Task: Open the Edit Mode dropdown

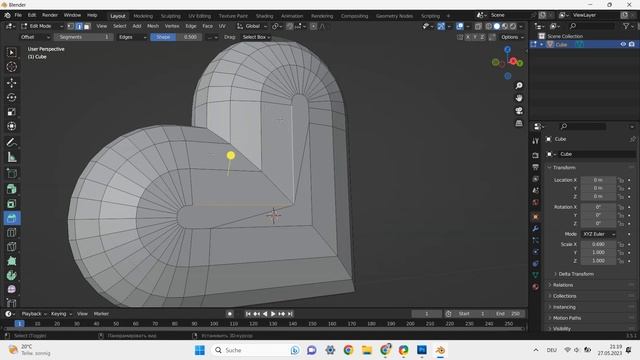Action: pos(42,26)
